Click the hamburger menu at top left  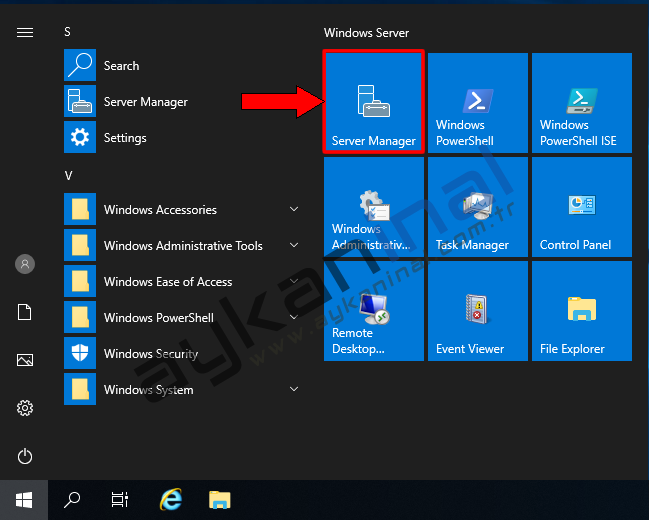pyautogui.click(x=25, y=32)
